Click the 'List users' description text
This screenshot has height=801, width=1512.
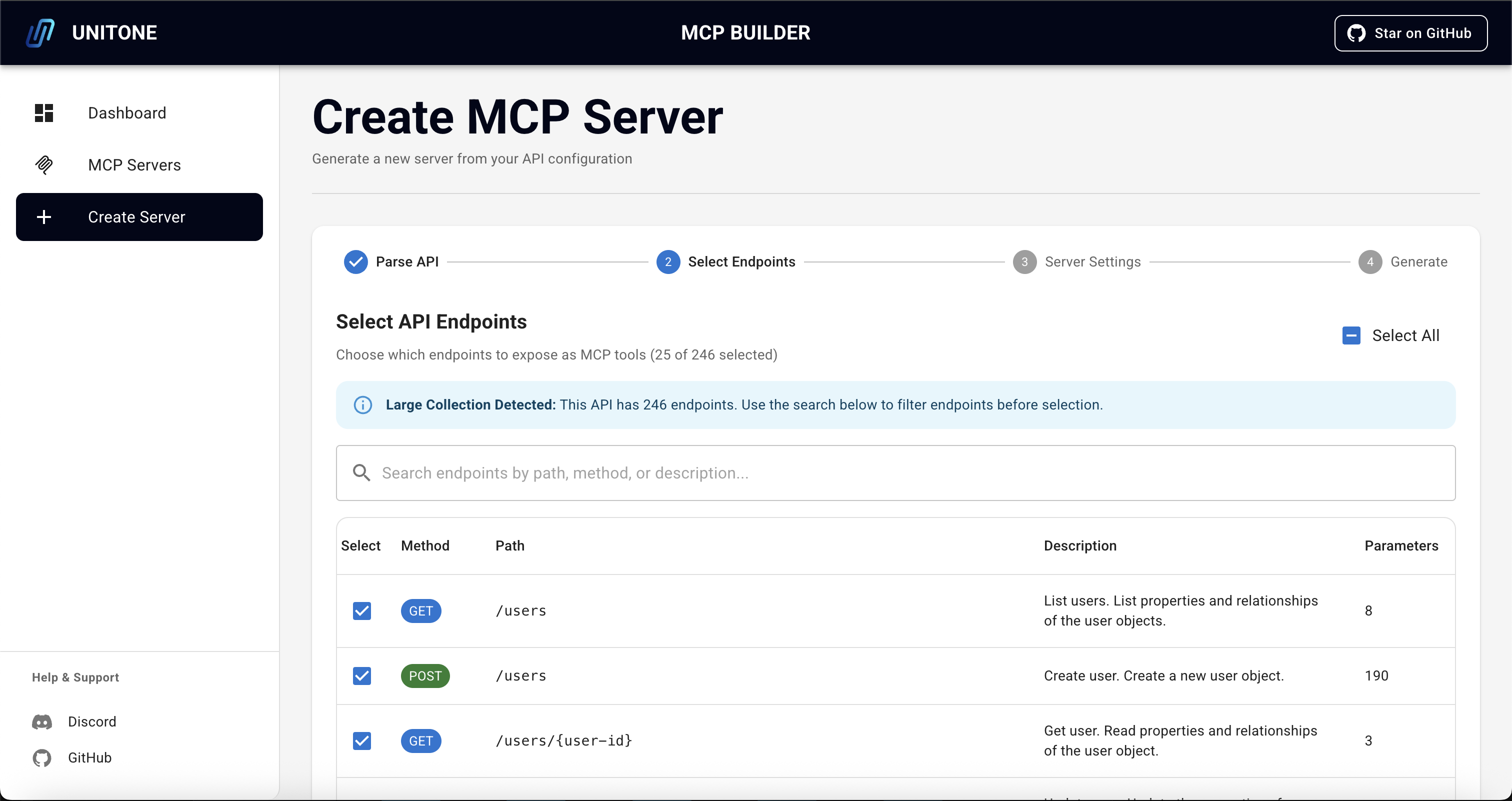[1180, 611]
